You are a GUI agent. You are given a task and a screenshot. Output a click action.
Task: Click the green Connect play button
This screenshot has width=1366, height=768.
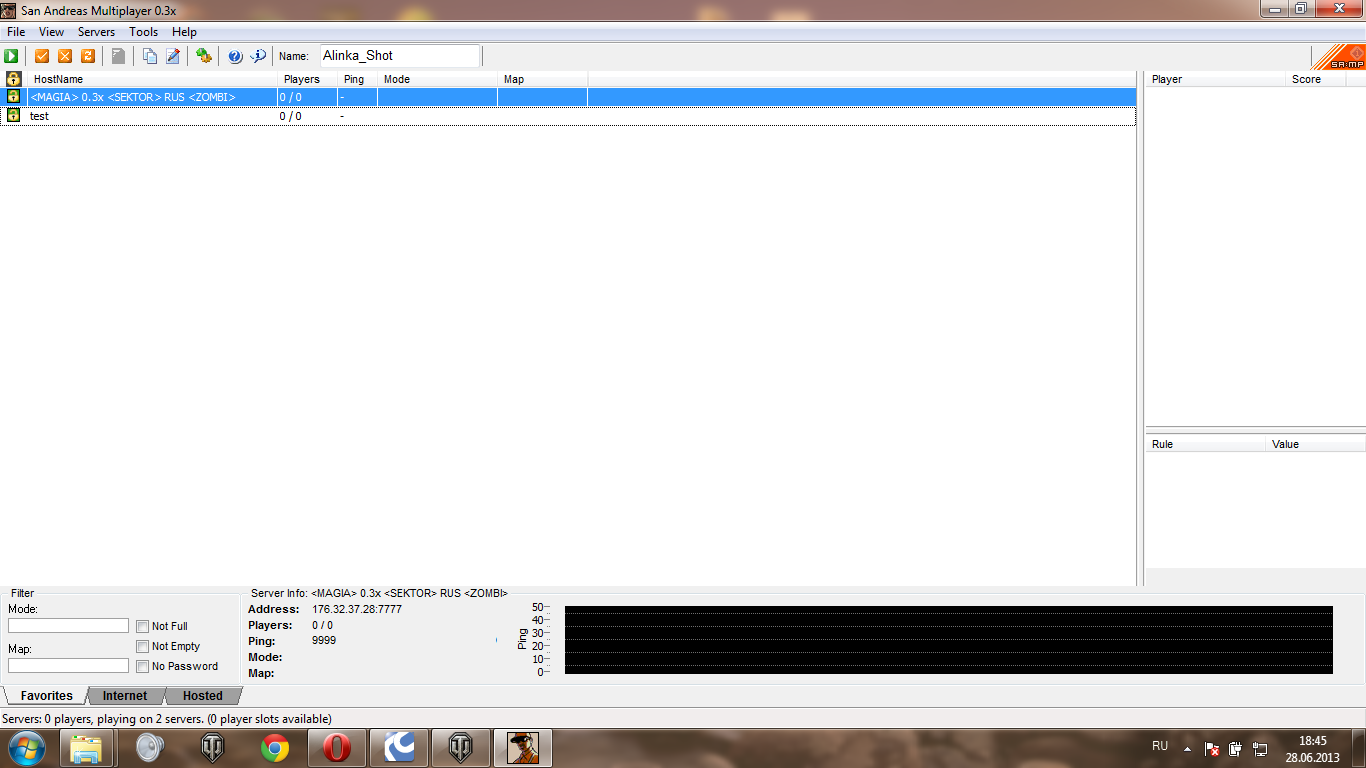[11, 56]
